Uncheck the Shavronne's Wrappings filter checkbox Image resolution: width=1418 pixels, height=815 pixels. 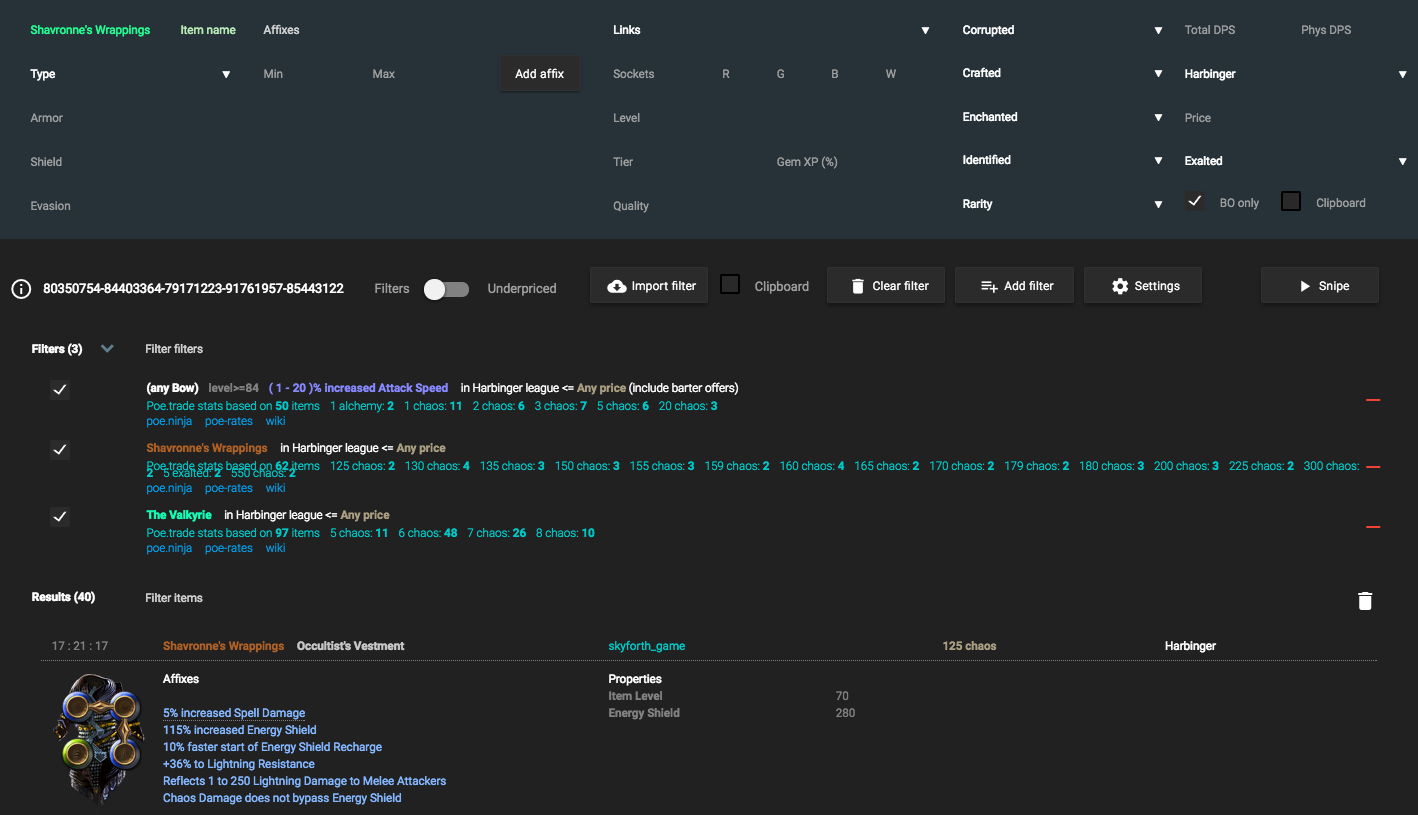pos(60,450)
